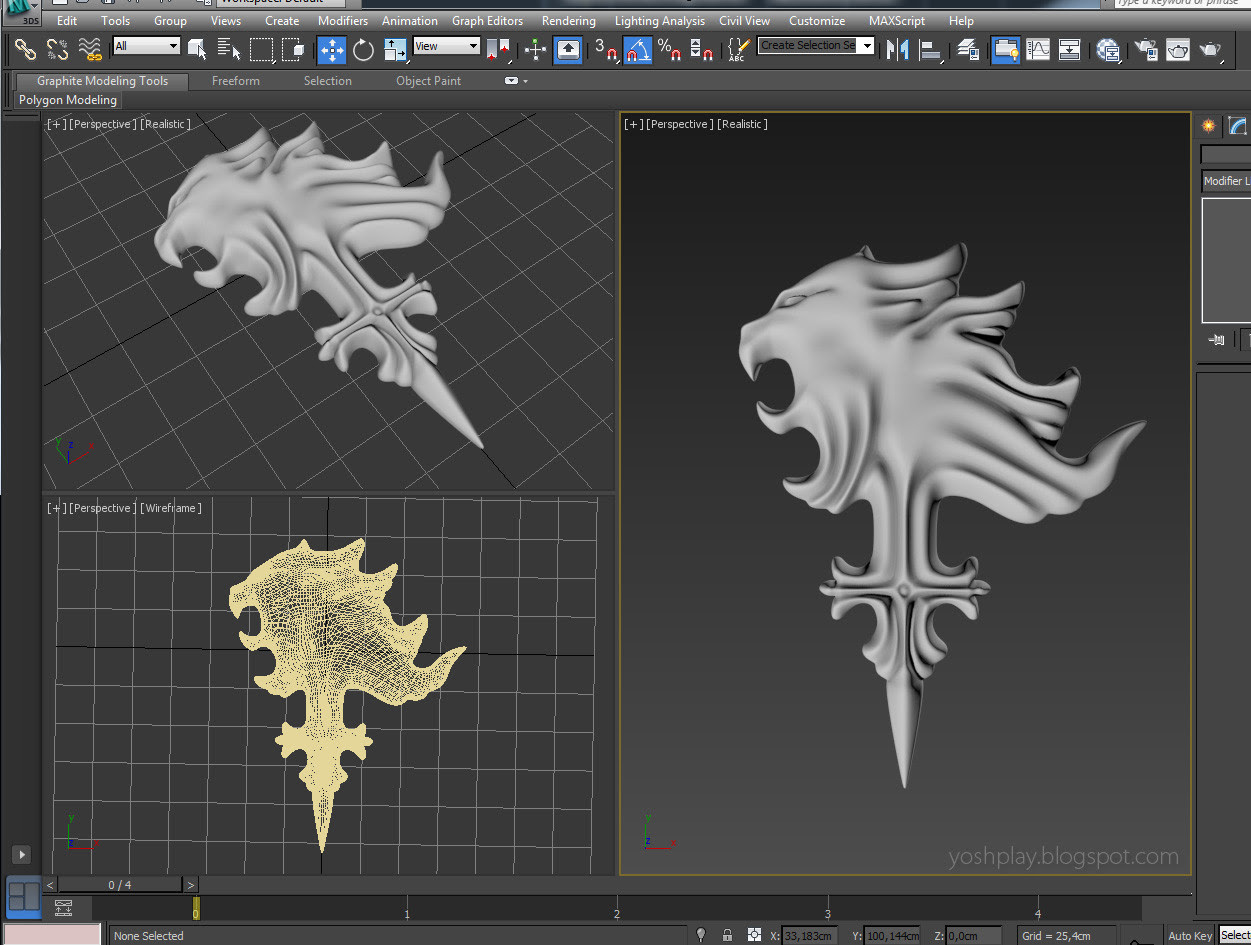This screenshot has height=945, width=1251.
Task: Open Render Setup dialog
Action: pyautogui.click(x=1146, y=48)
